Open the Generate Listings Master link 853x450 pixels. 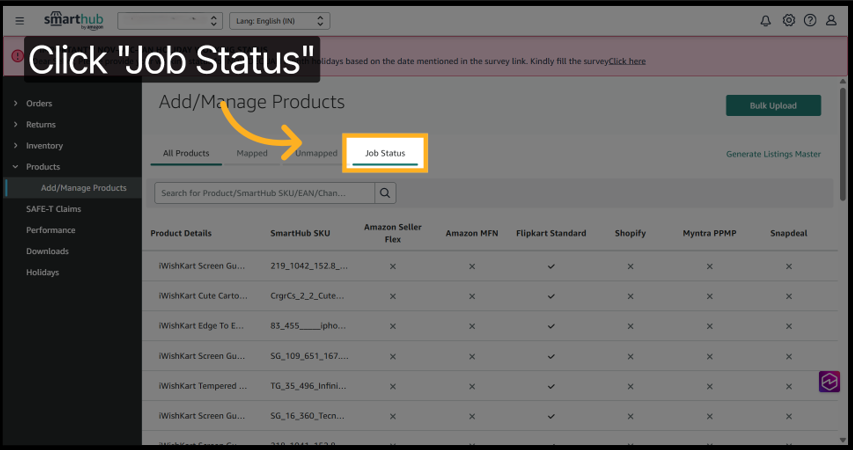click(773, 154)
